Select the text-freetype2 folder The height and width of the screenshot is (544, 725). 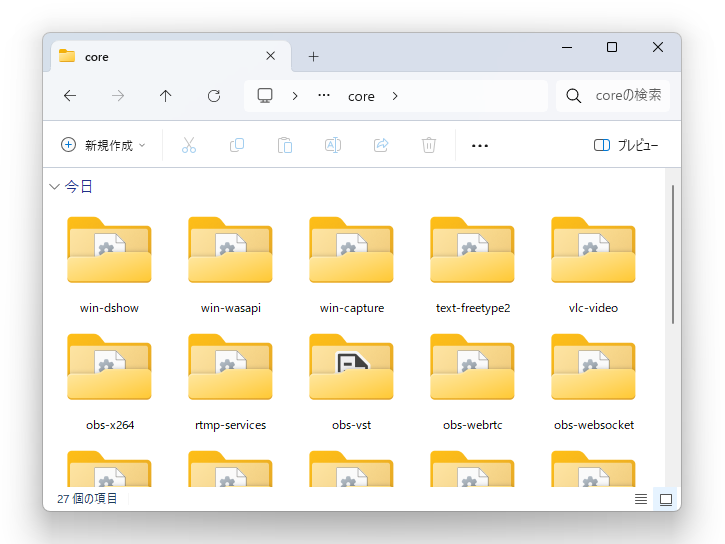tap(473, 265)
